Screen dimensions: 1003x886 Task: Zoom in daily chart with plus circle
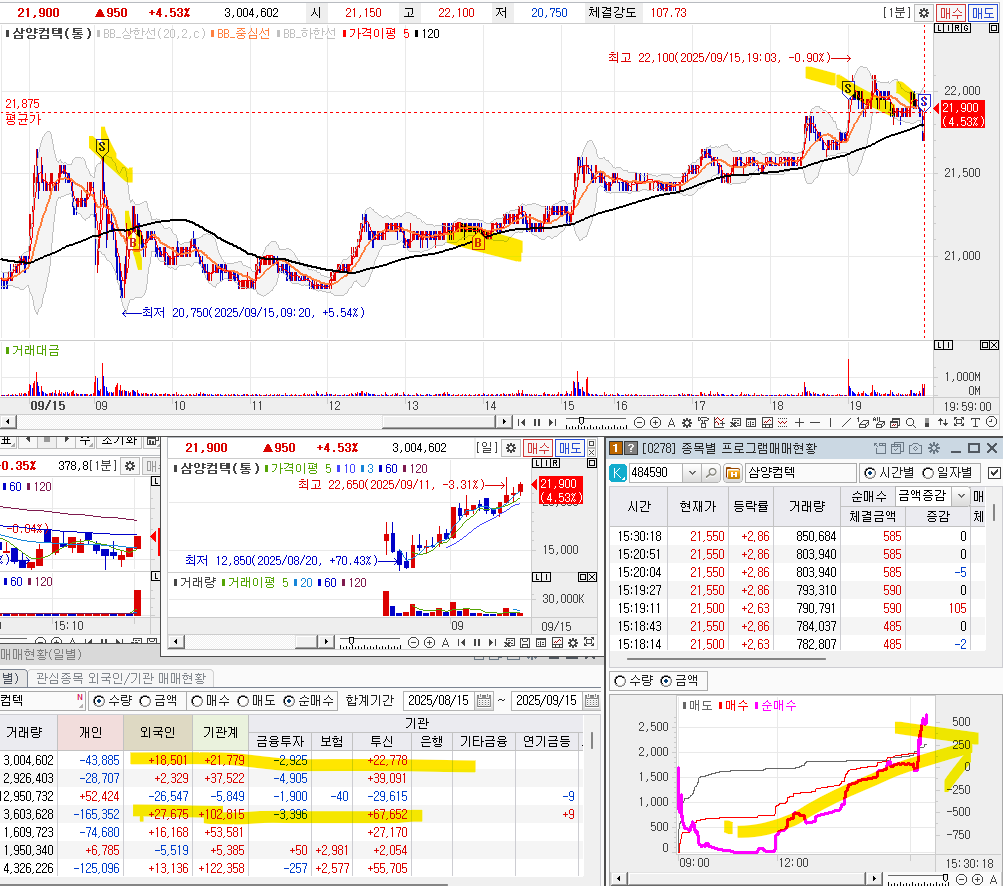click(x=429, y=642)
